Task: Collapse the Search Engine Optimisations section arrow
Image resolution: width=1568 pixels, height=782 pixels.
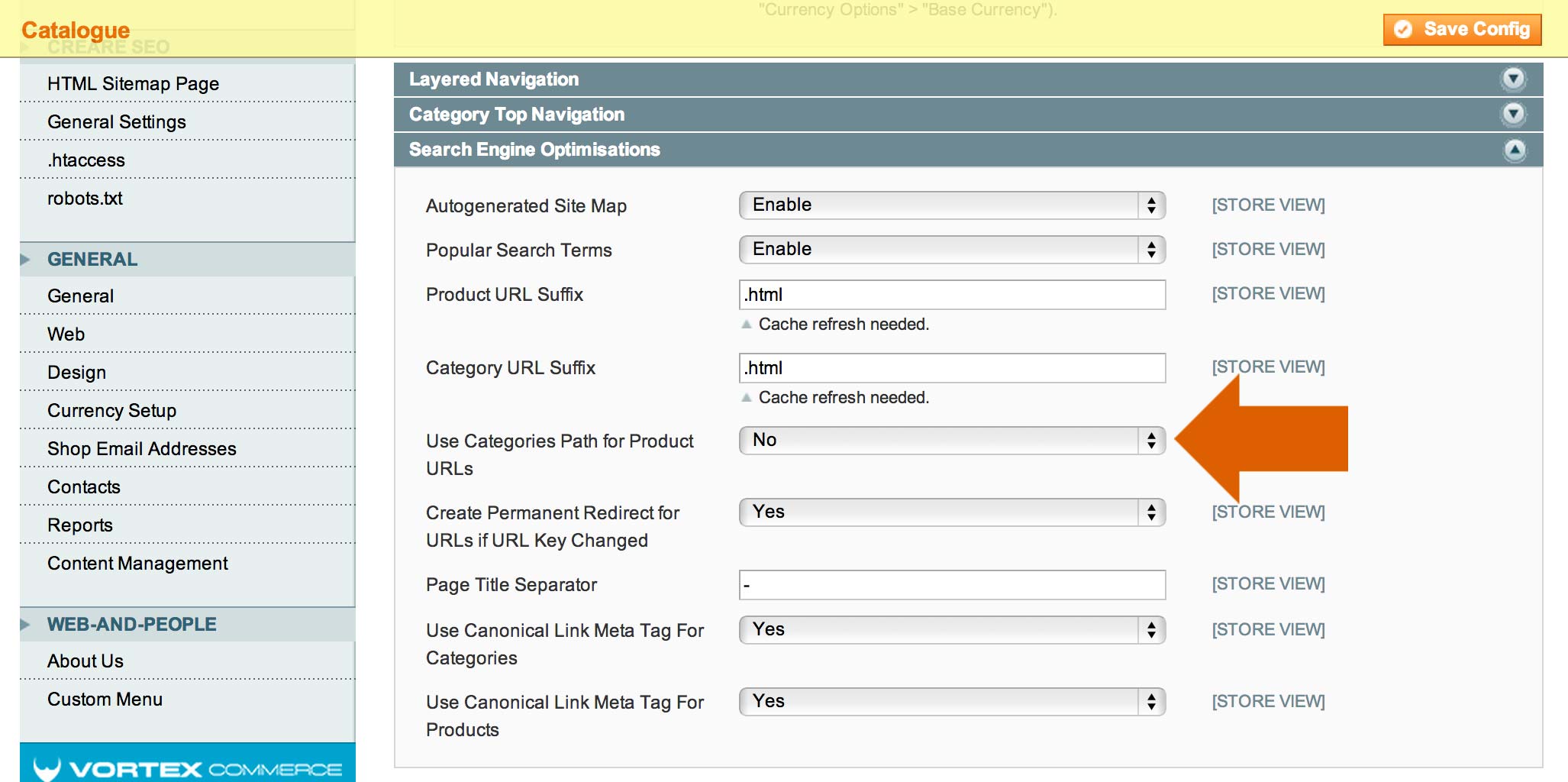Action: pos(1515,150)
